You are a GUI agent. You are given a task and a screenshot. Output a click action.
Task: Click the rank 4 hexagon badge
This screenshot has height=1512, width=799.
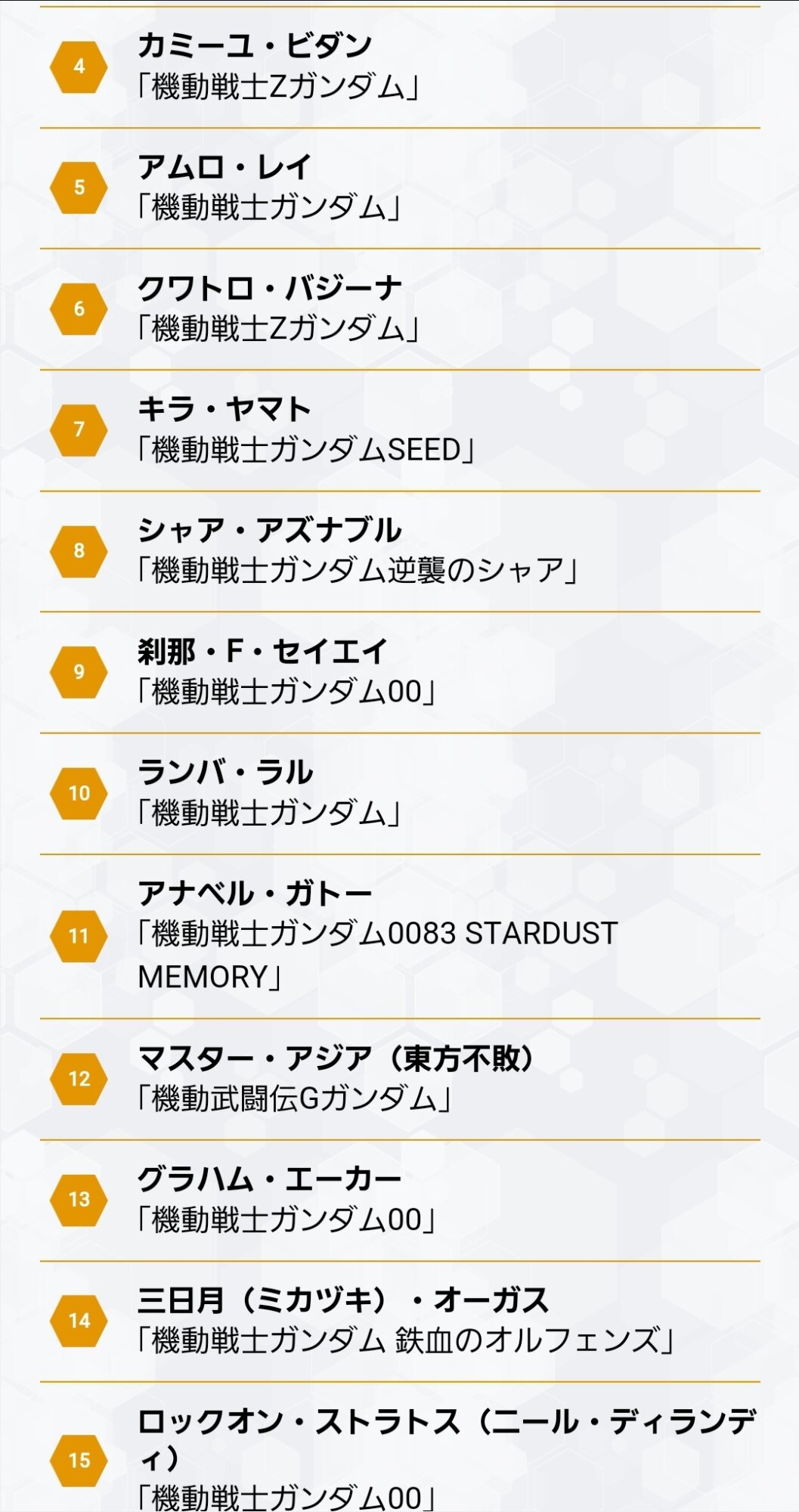pyautogui.click(x=79, y=67)
